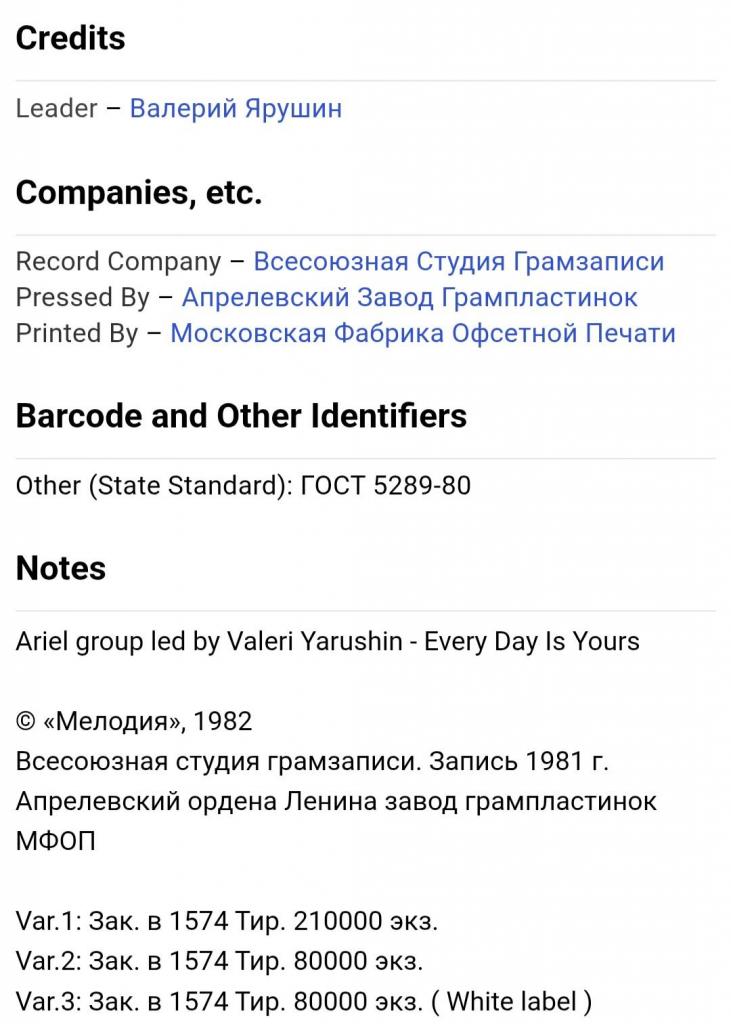Click the © «Мелодия», 1982 copyright line
This screenshot has width=731, height=1024.
click(134, 721)
